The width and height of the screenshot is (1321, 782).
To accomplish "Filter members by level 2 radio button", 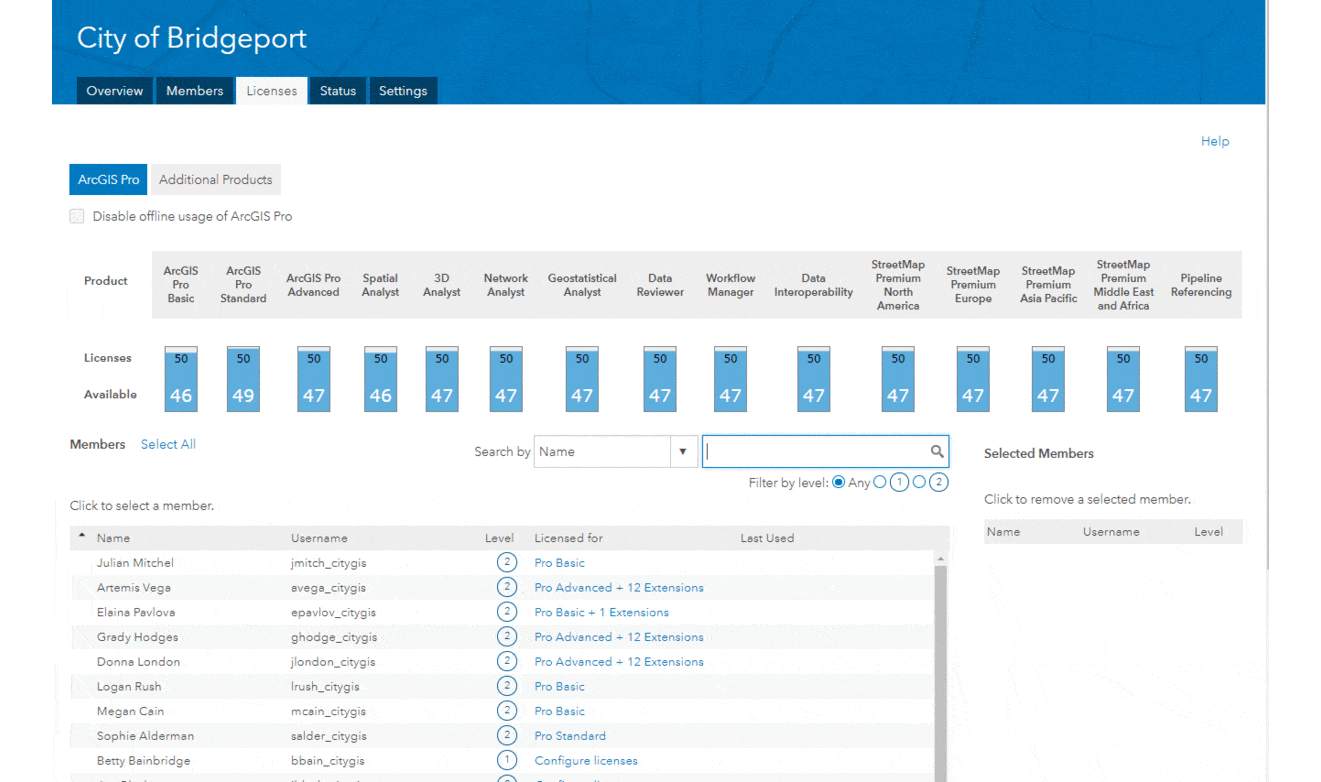I will coord(919,482).
